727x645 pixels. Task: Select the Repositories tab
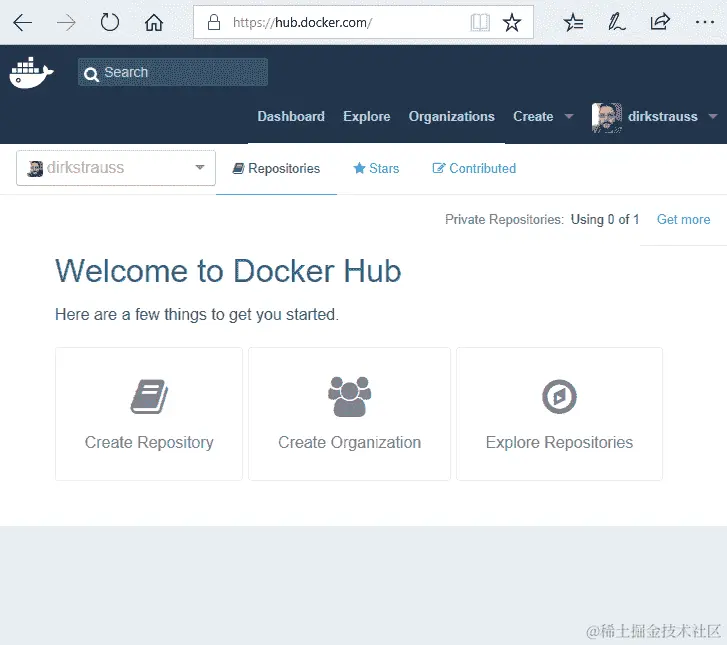(276, 168)
